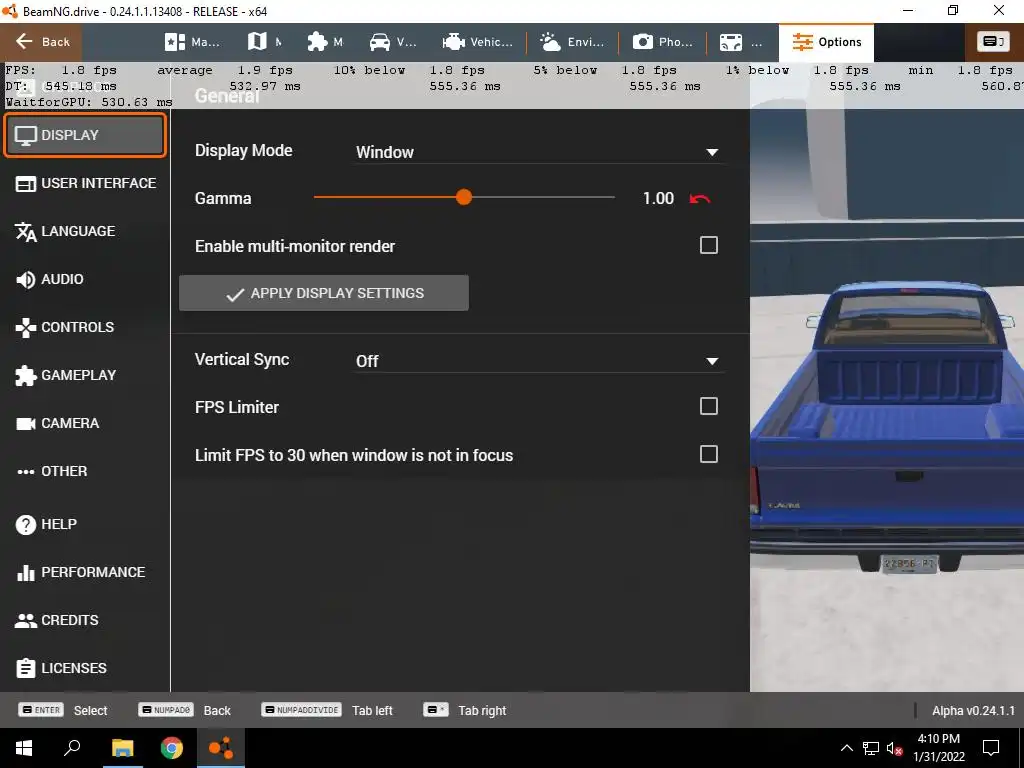Screen dimensions: 1024x768
Task: Open Windows taskbar search
Action: (72, 748)
